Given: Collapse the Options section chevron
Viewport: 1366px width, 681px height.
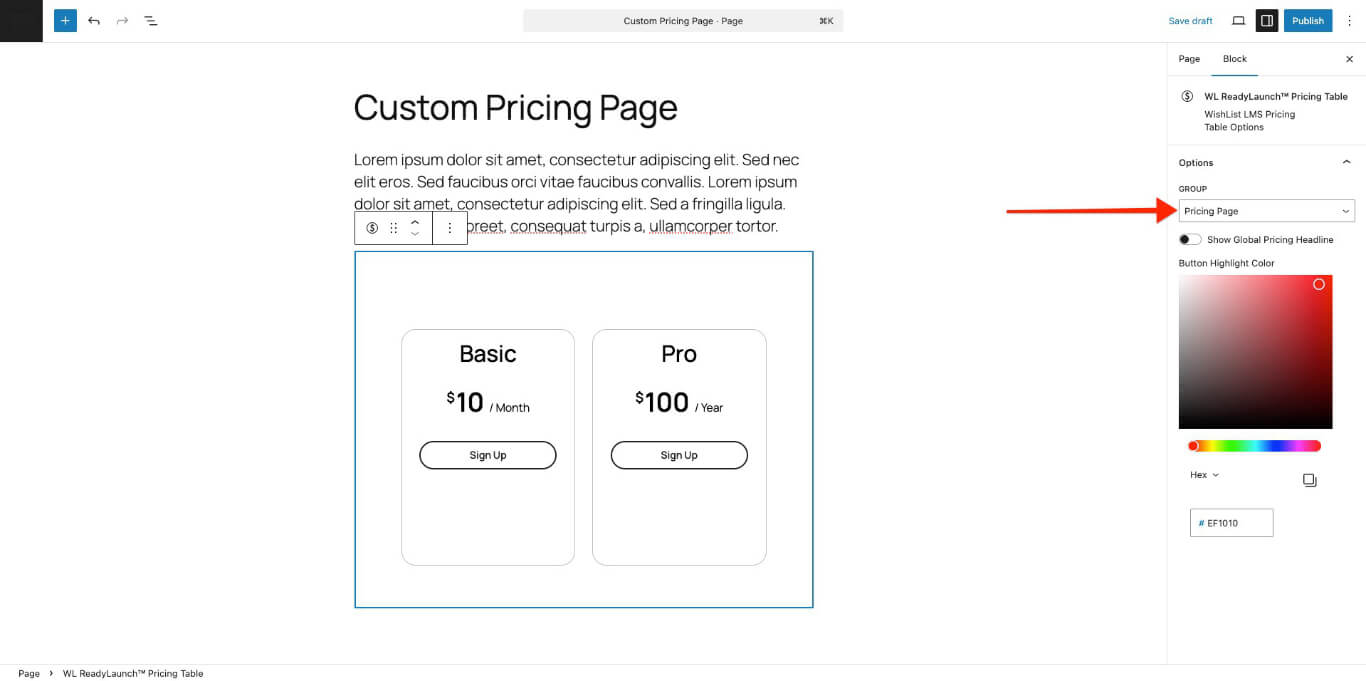Looking at the screenshot, I should [1347, 161].
